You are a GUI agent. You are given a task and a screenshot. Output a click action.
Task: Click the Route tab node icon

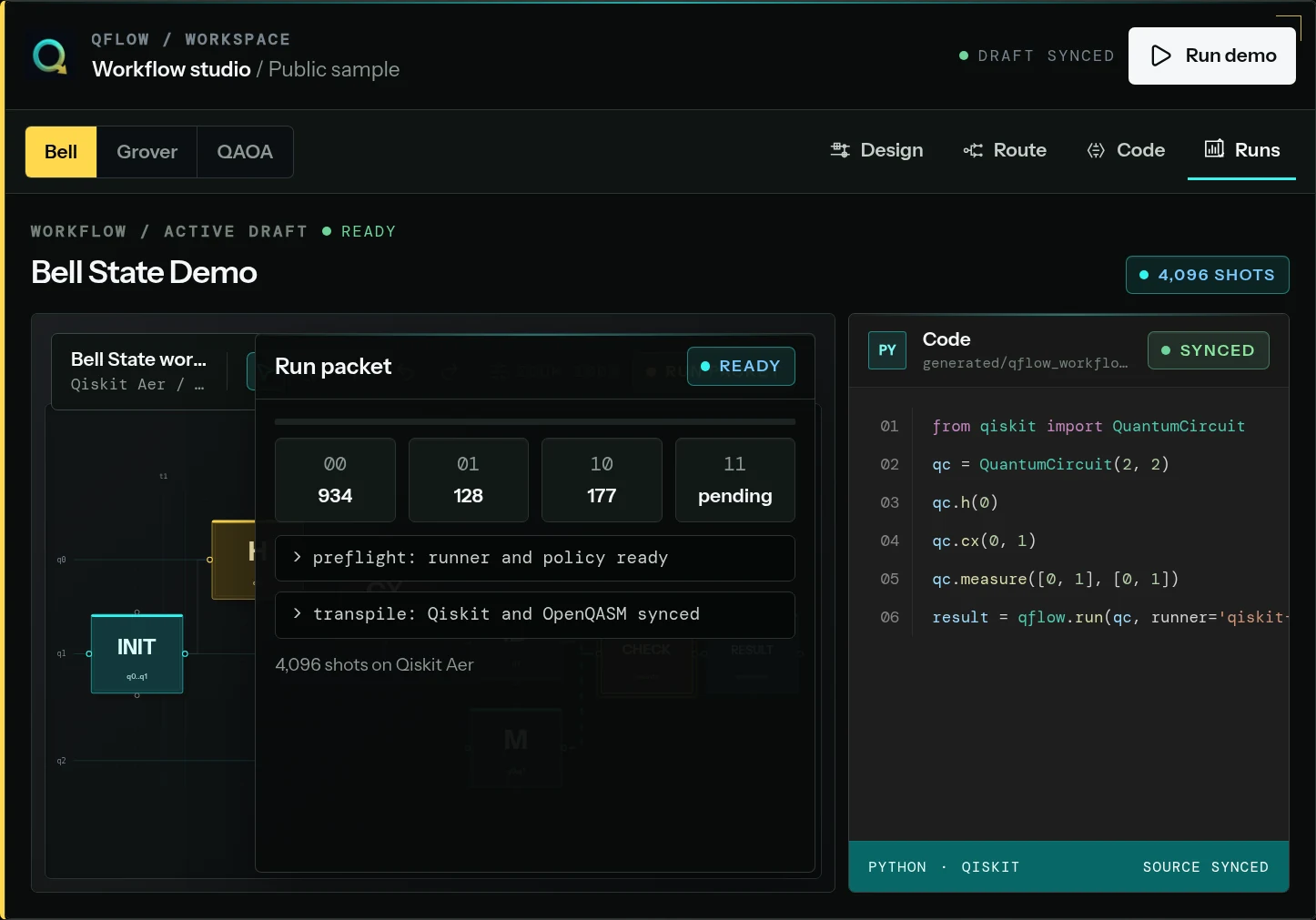click(x=973, y=150)
